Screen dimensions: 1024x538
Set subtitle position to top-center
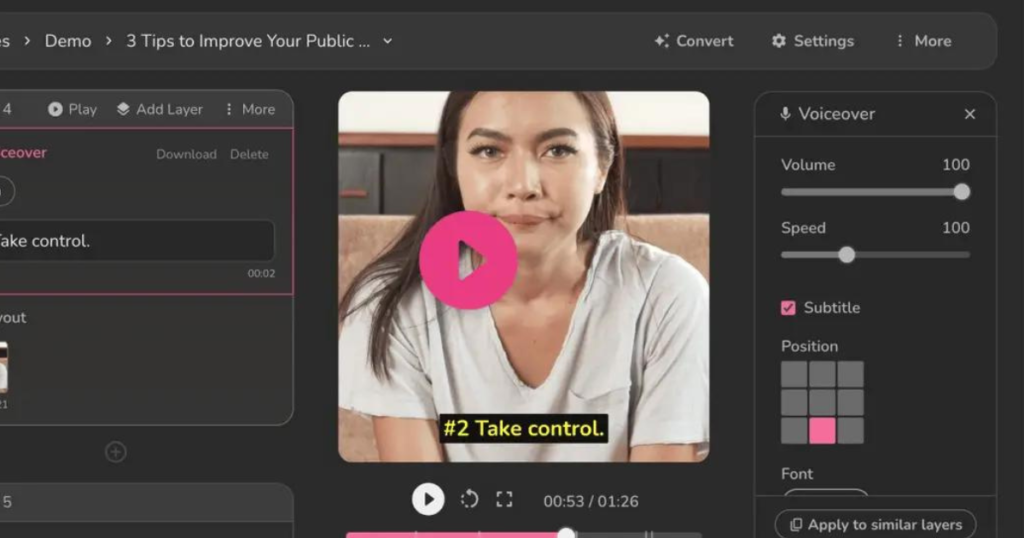point(822,374)
